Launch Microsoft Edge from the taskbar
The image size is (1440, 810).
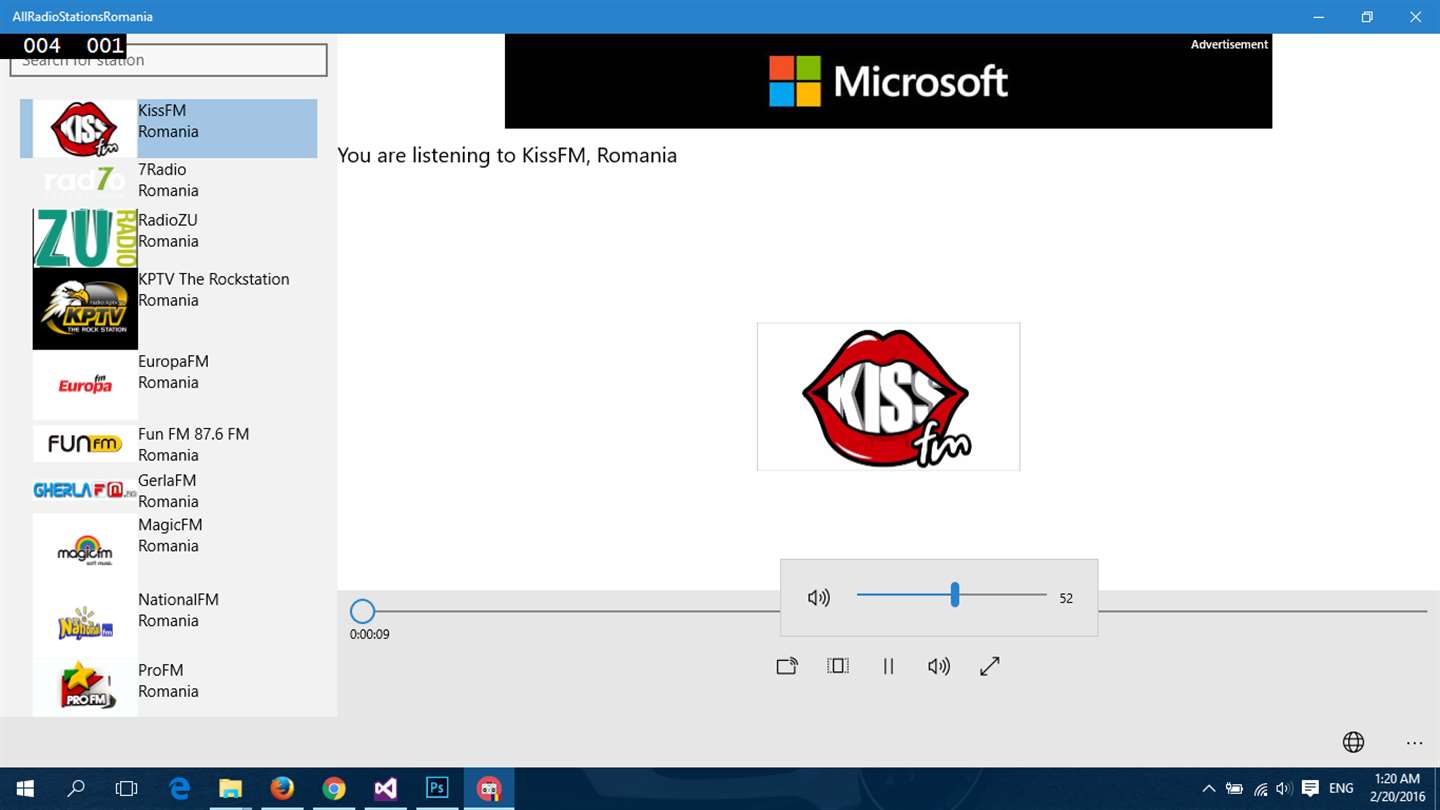[180, 788]
